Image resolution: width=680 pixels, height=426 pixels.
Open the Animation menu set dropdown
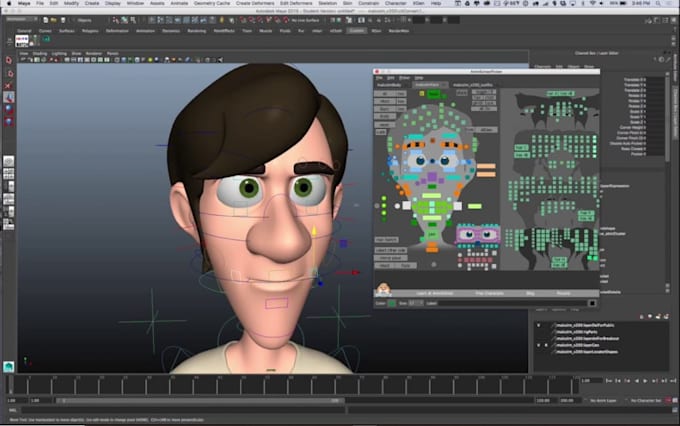click(22, 20)
